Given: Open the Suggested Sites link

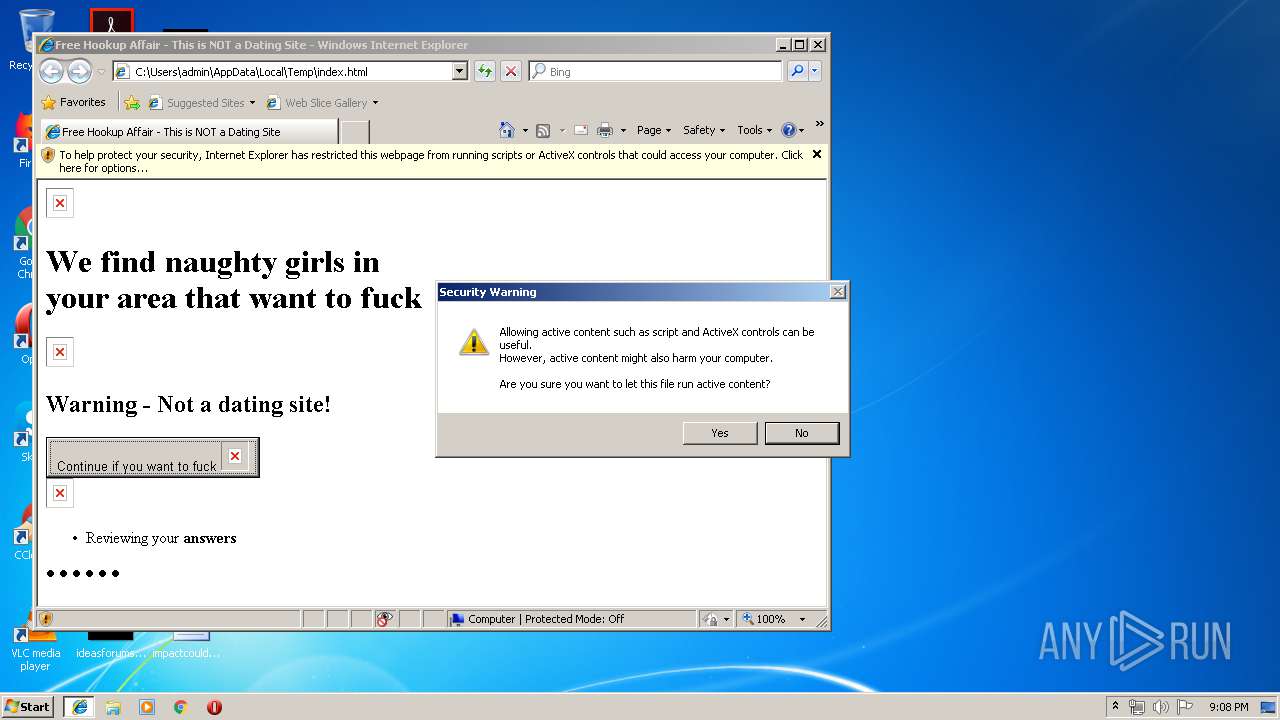Looking at the screenshot, I should (x=201, y=102).
